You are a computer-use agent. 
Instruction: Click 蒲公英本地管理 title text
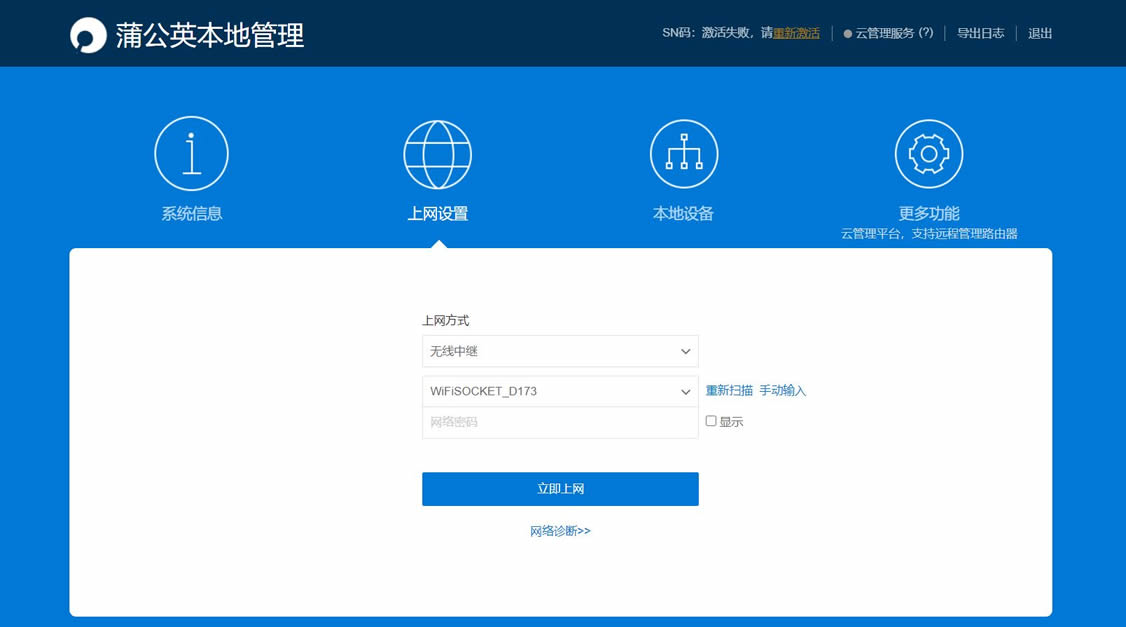pos(210,35)
